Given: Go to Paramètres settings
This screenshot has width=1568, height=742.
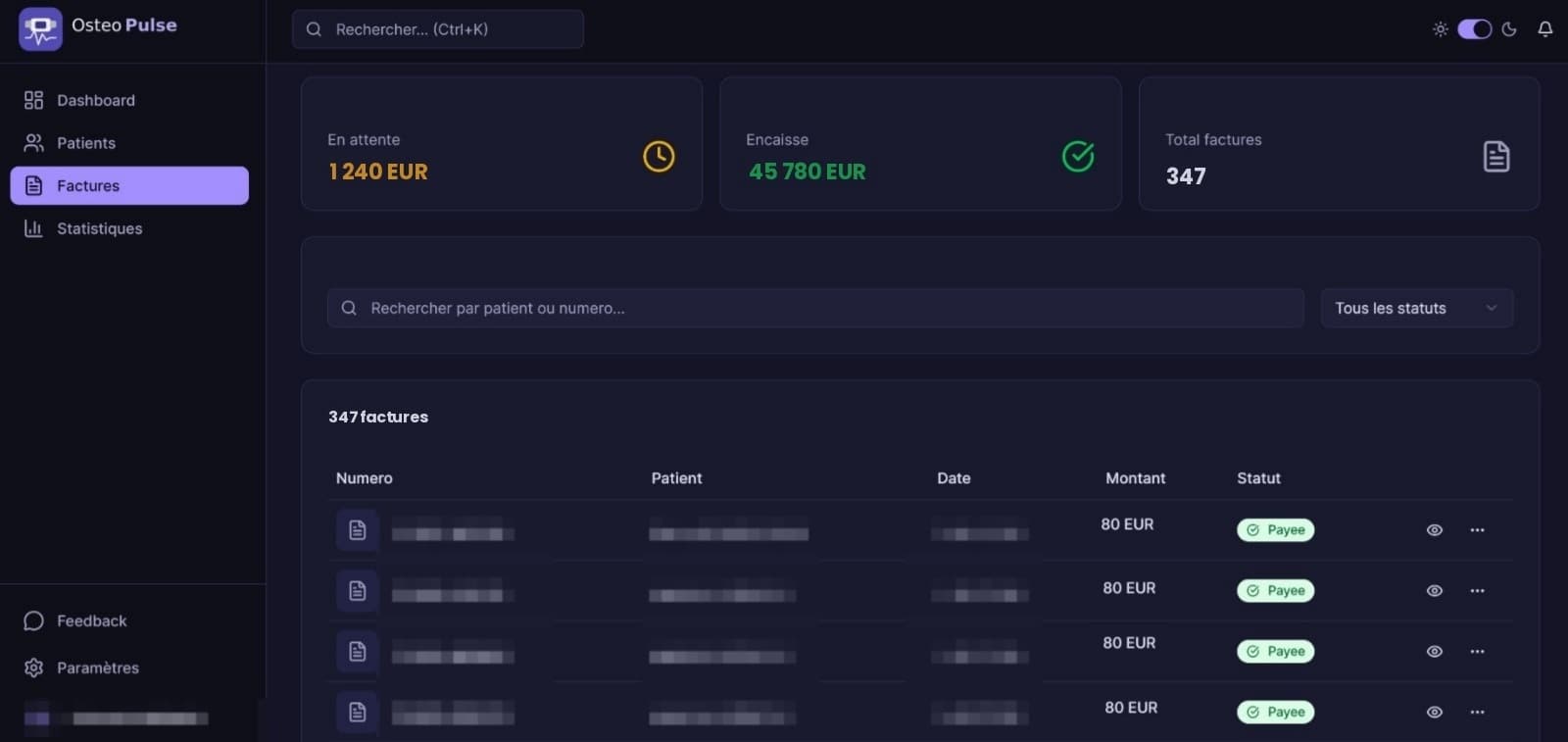Looking at the screenshot, I should tap(97, 668).
